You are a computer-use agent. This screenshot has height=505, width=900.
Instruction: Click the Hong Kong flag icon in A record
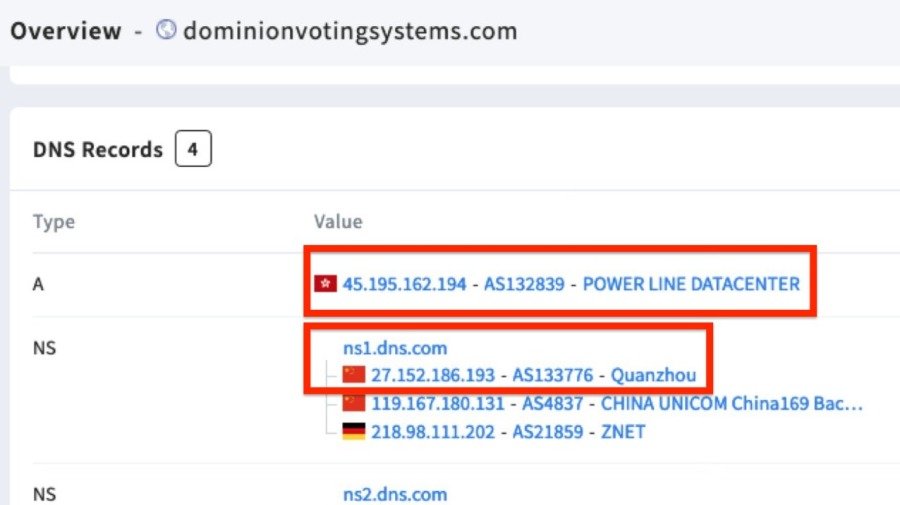point(325,283)
